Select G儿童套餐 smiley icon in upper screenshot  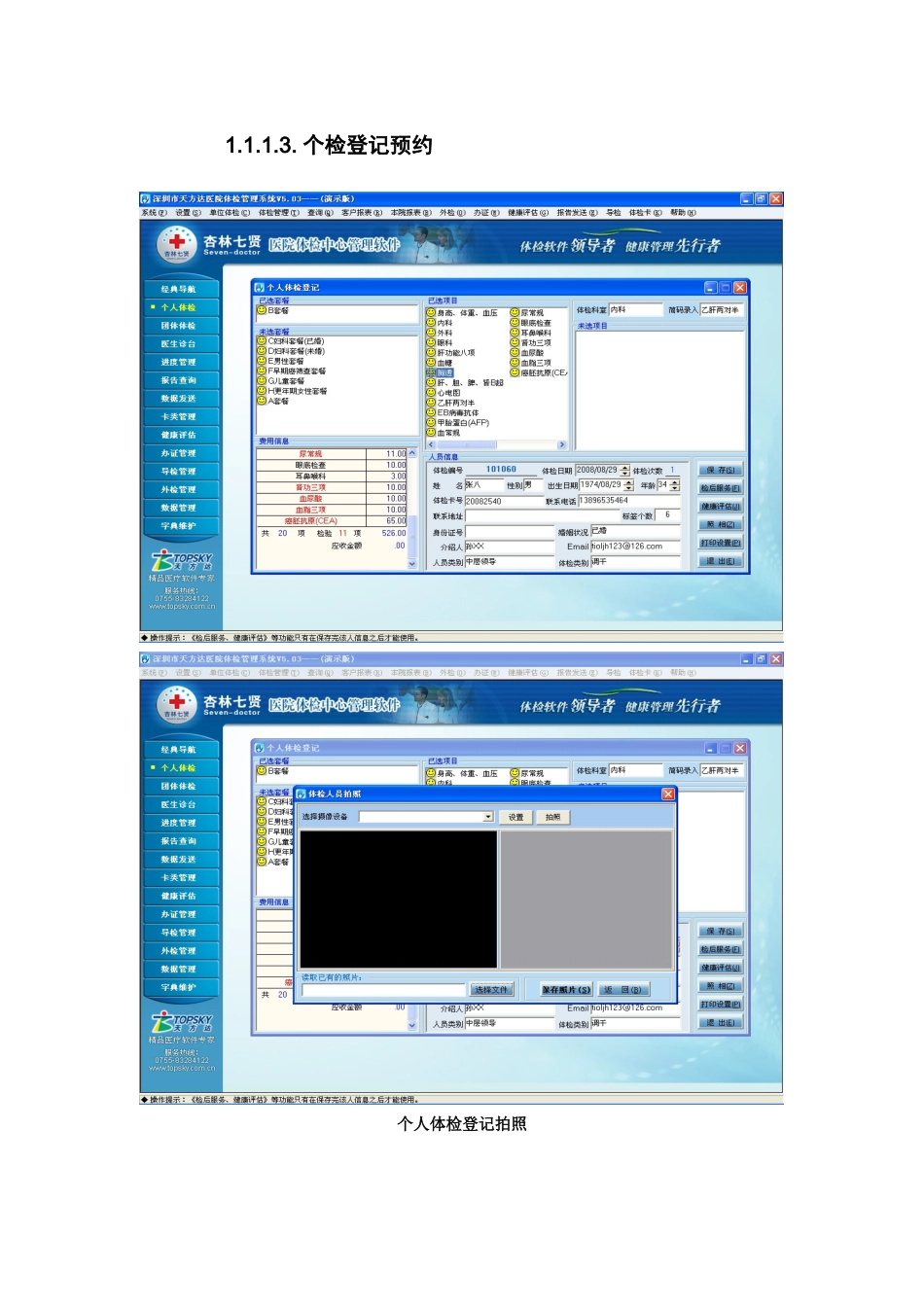(x=262, y=381)
